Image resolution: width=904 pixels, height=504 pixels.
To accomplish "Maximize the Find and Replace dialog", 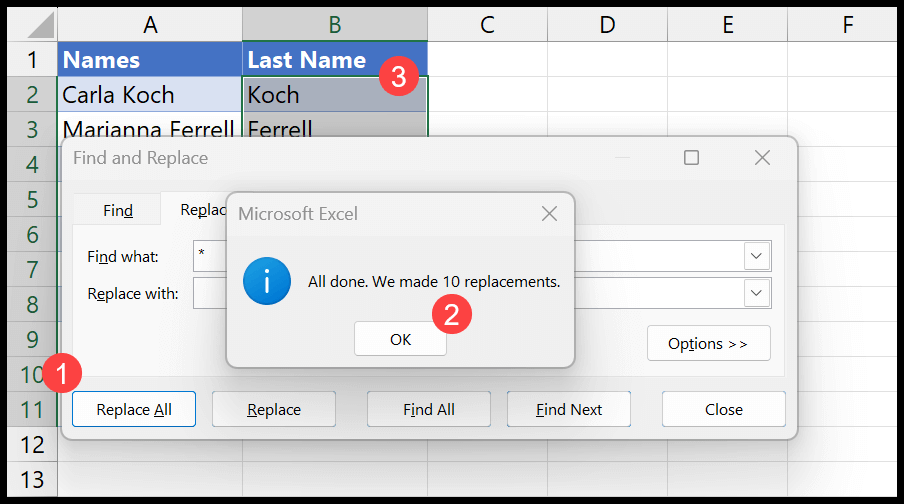I will 691,157.
